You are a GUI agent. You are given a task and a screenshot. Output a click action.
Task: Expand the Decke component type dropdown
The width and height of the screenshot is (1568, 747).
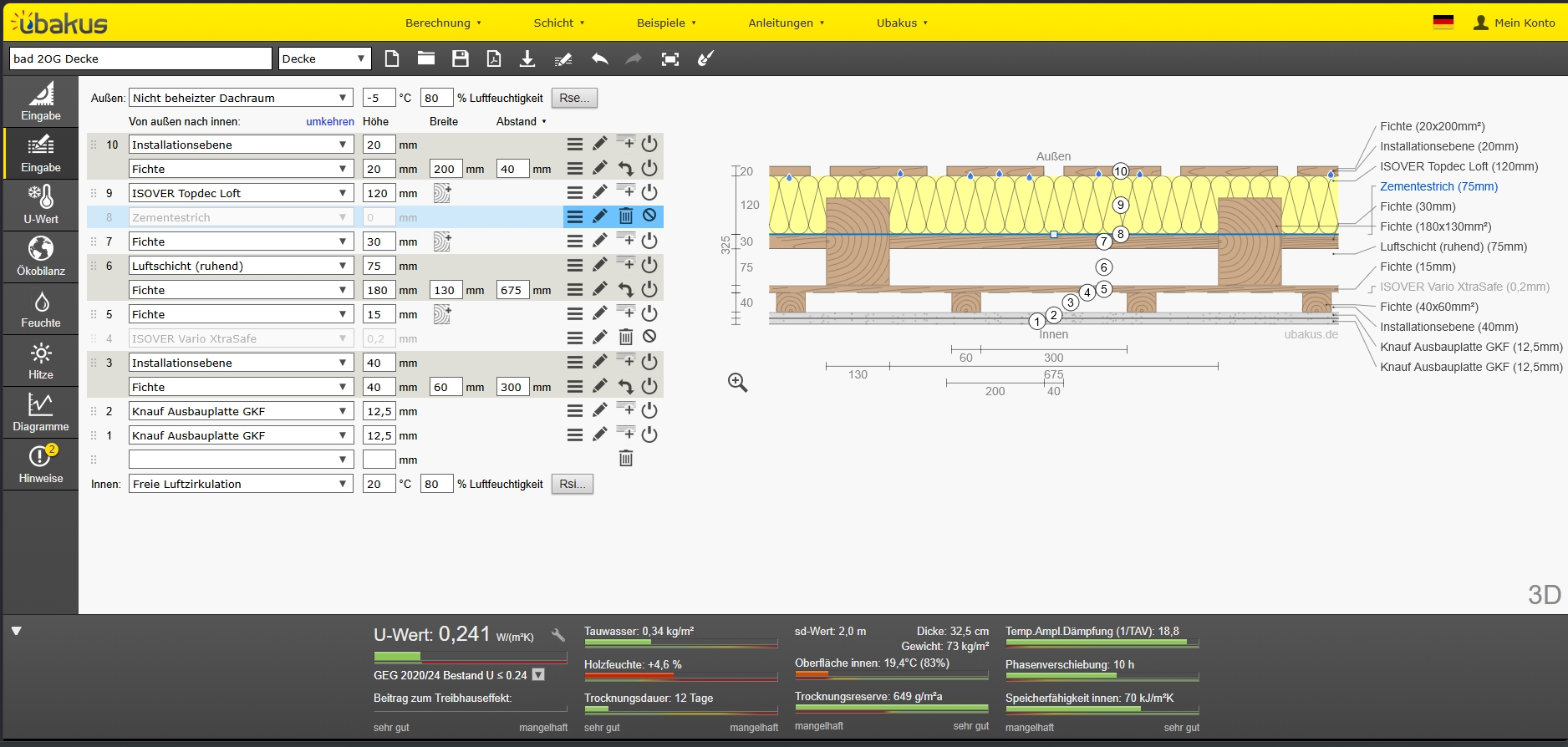coord(324,58)
